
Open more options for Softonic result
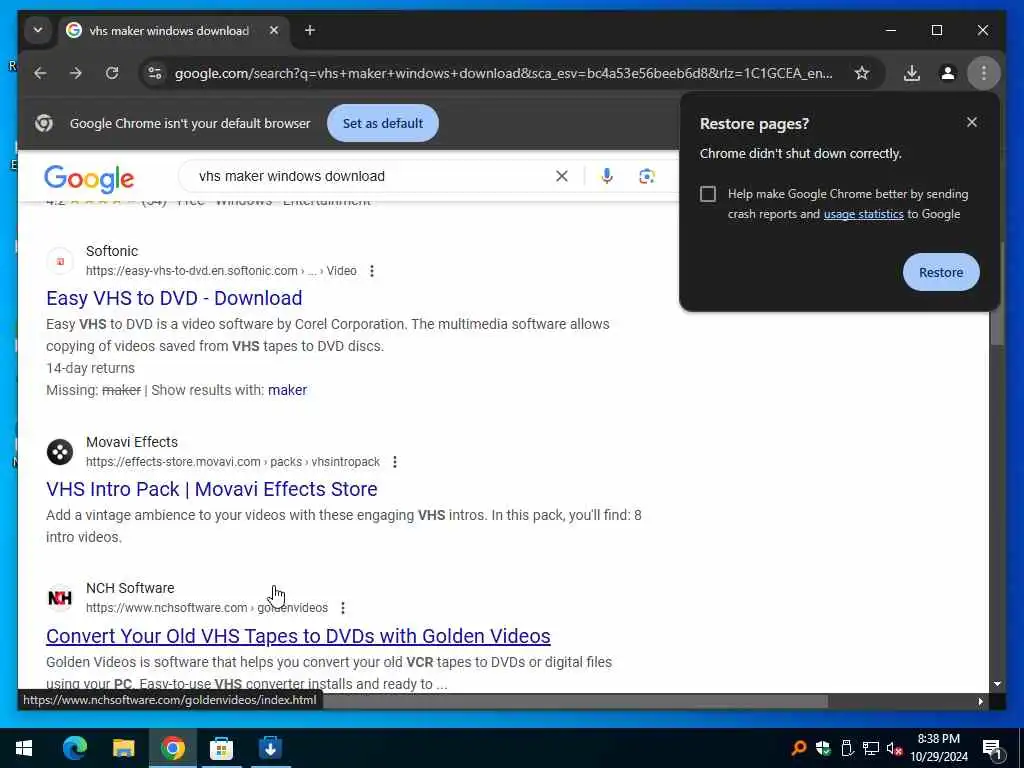pos(372,271)
